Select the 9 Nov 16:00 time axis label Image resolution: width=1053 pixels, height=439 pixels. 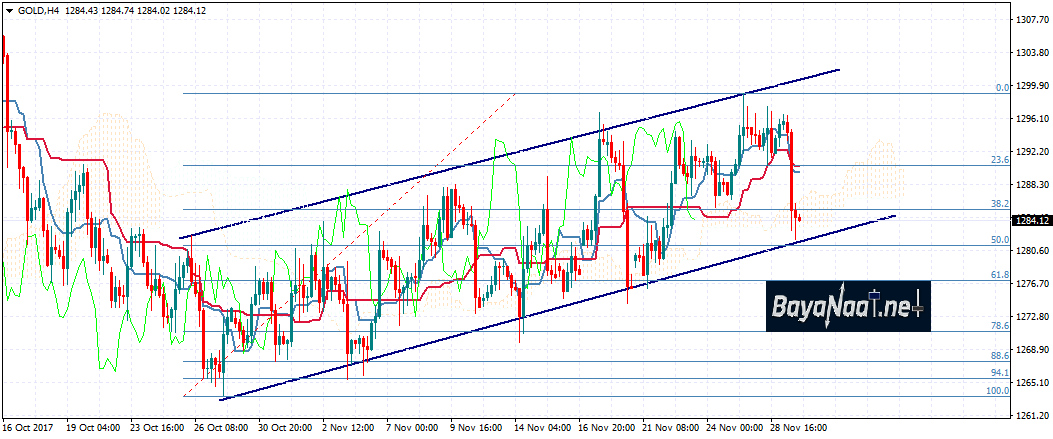(x=477, y=427)
